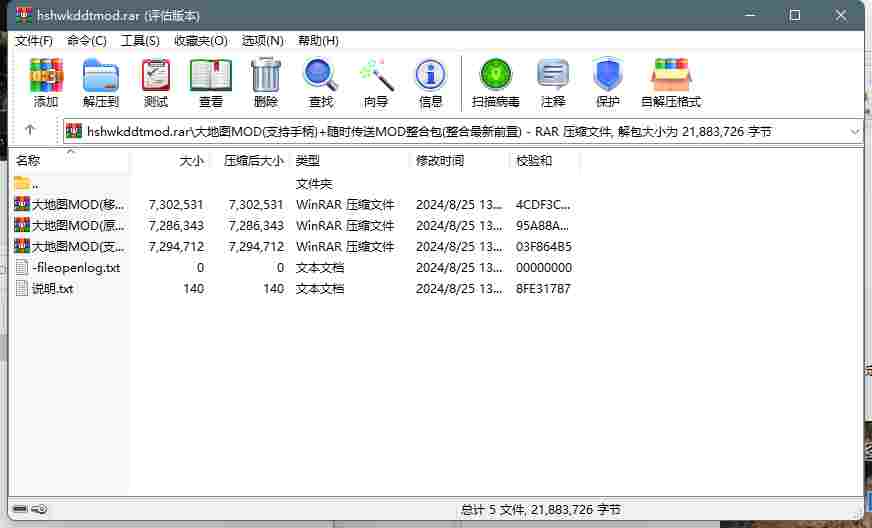The width and height of the screenshot is (872, 528).
Task: Click the archive icon of 大地图MOD(移... file
Action: [x=22, y=204]
